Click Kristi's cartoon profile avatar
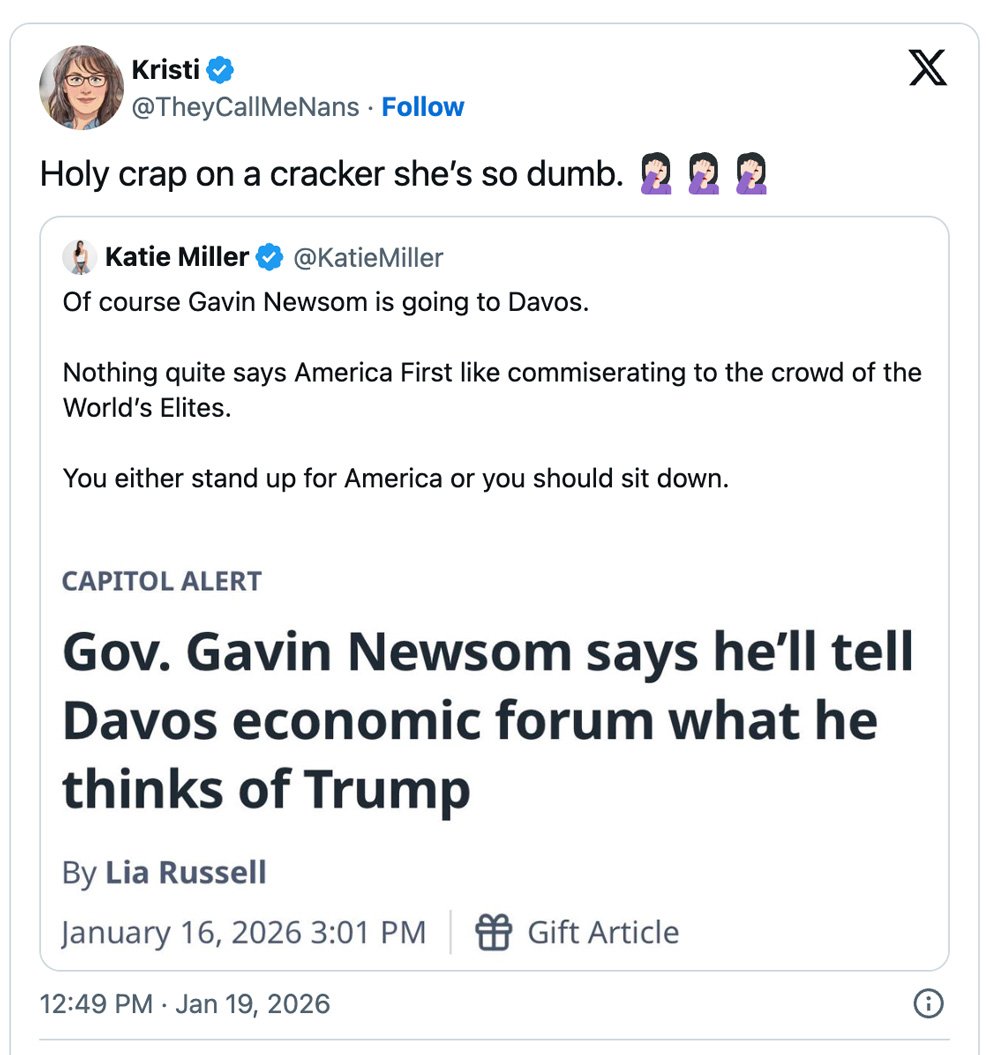Viewport: 990px width, 1055px height. click(x=81, y=87)
